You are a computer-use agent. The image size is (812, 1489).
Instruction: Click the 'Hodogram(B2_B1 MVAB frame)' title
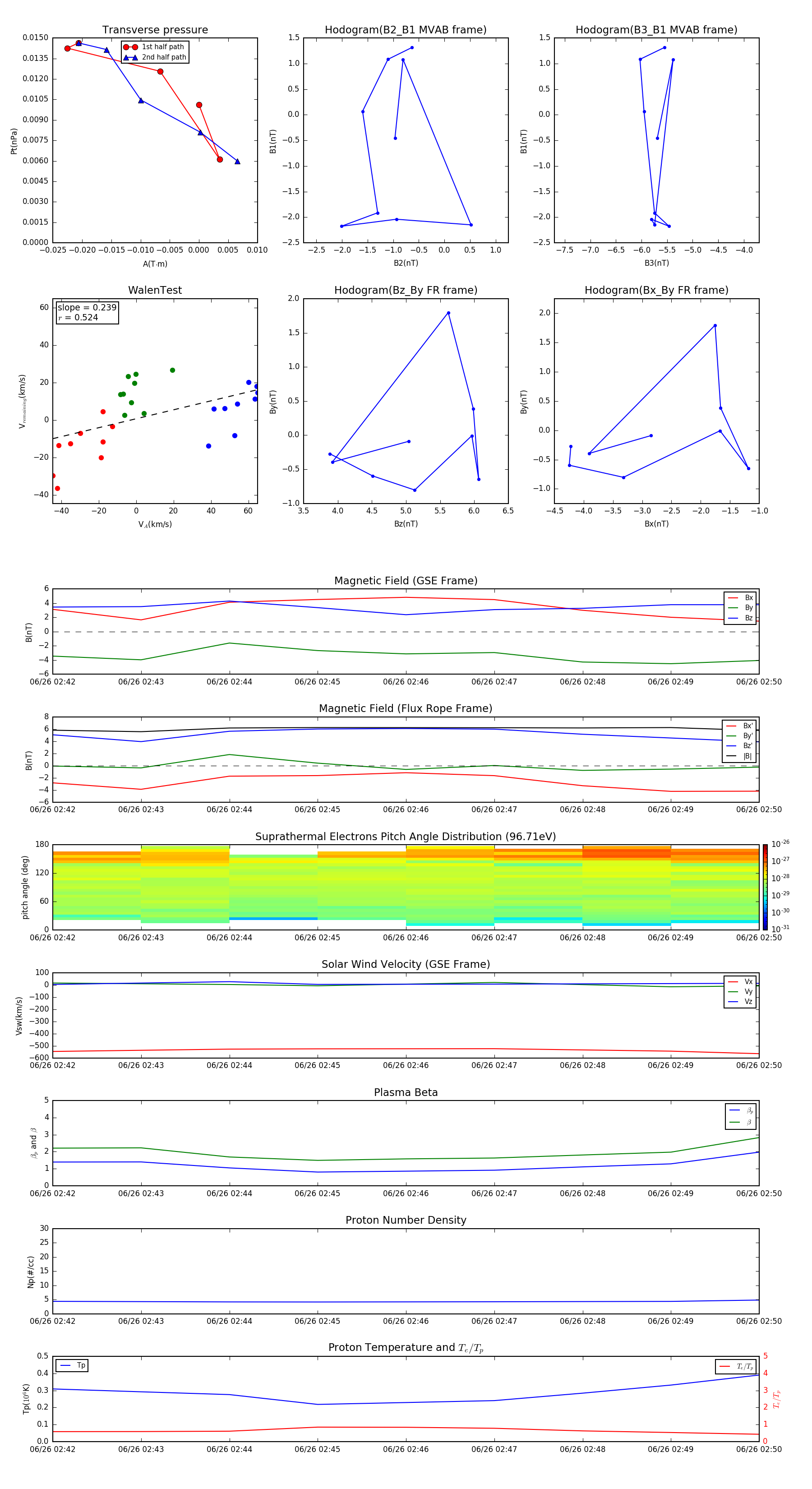pos(406,30)
